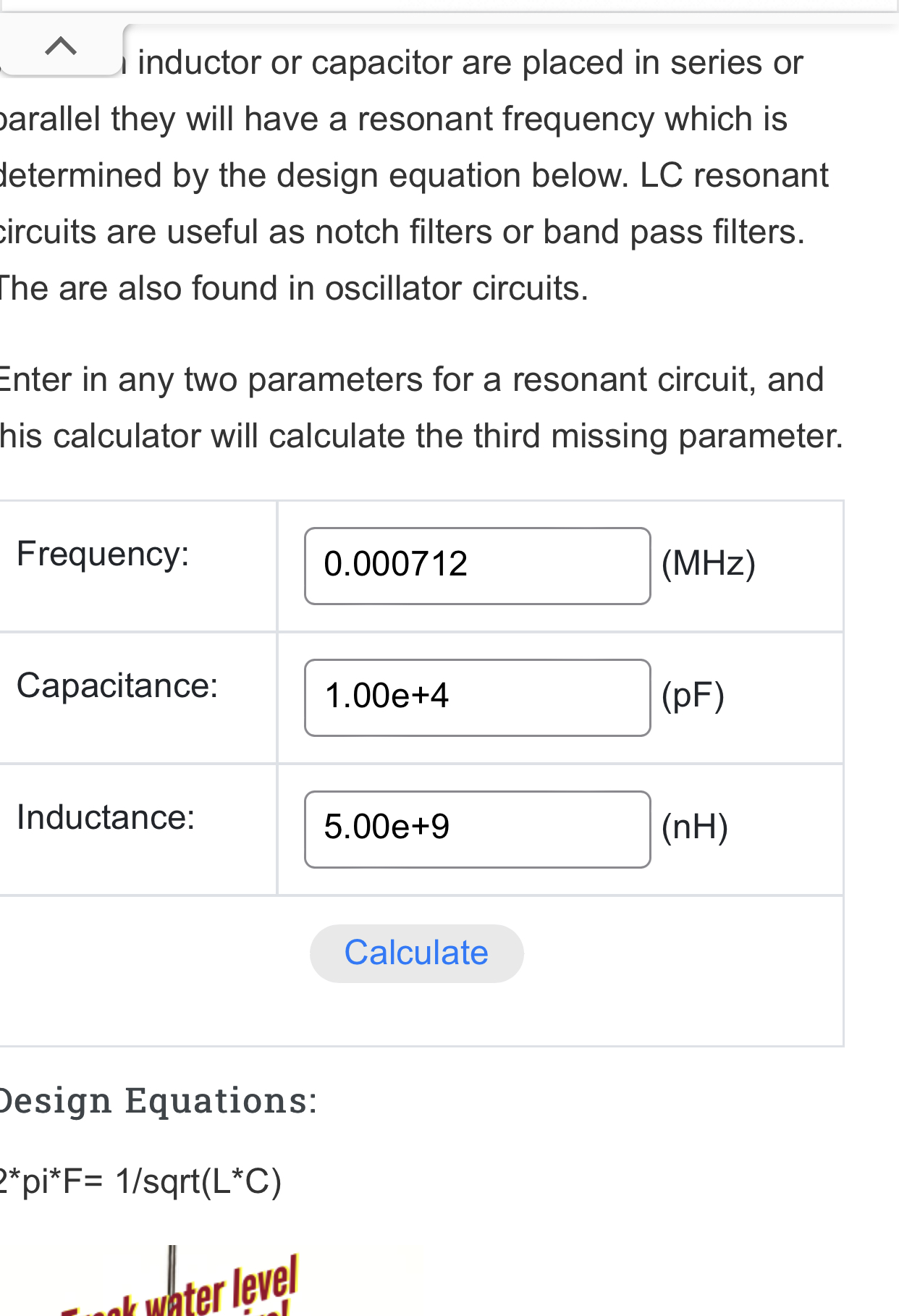Click the Design Equations heading
The height and width of the screenshot is (1316, 899).
pos(158,1101)
